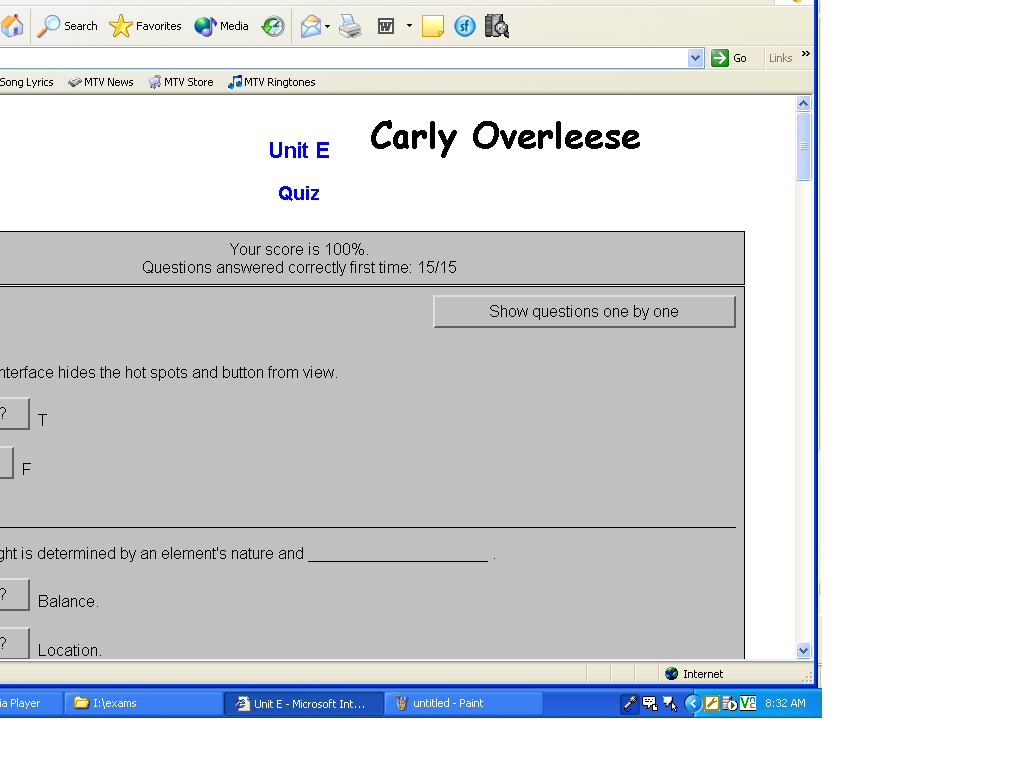The width and height of the screenshot is (1024, 768).
Task: Open the Mail button dropdown arrow
Action: [x=327, y=26]
